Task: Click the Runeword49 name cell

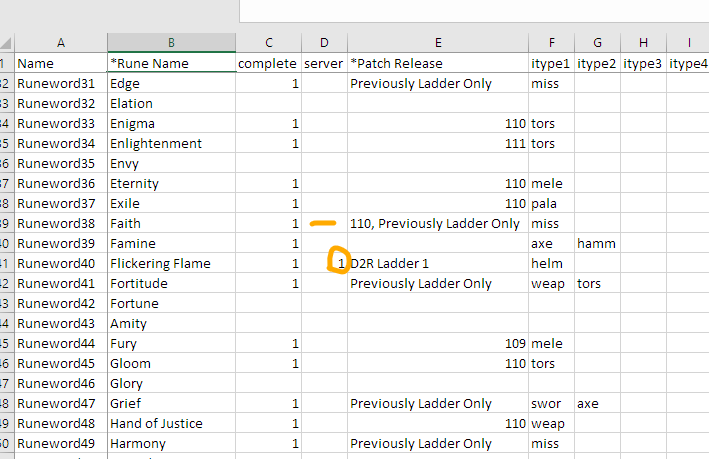Action: [x=61, y=443]
